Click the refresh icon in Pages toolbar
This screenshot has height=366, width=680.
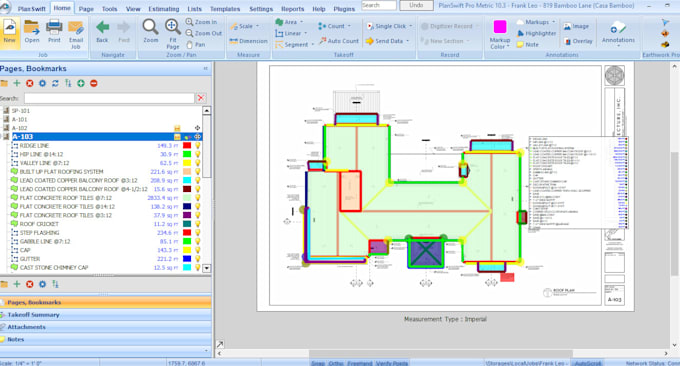click(x=55, y=83)
